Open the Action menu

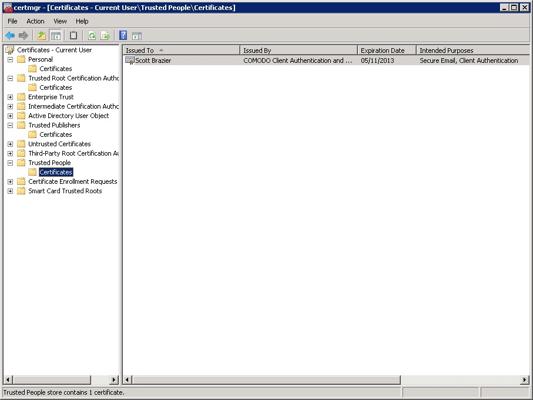pyautogui.click(x=35, y=21)
